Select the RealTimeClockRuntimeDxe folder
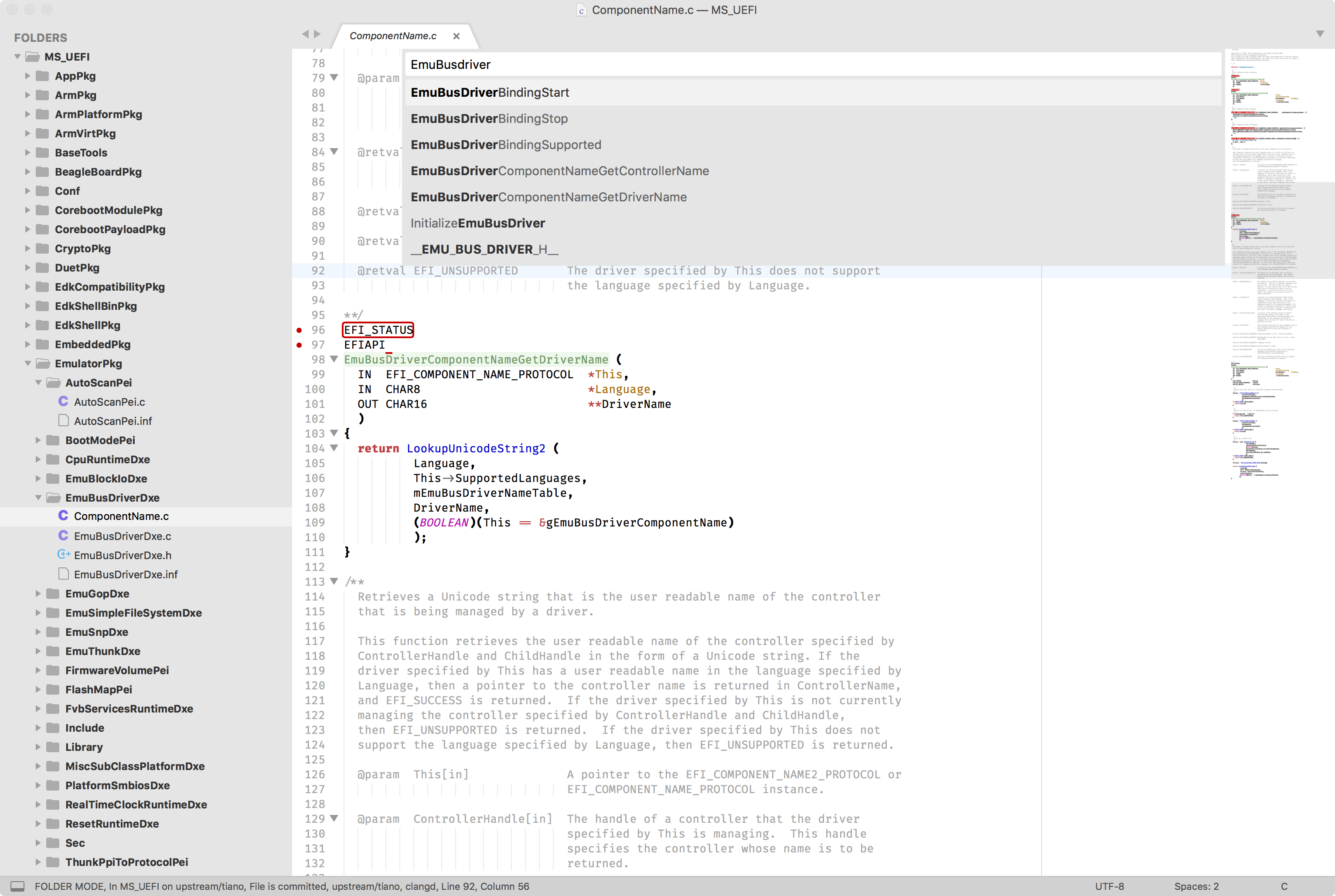Screen dimensions: 1335x896 tap(136, 804)
